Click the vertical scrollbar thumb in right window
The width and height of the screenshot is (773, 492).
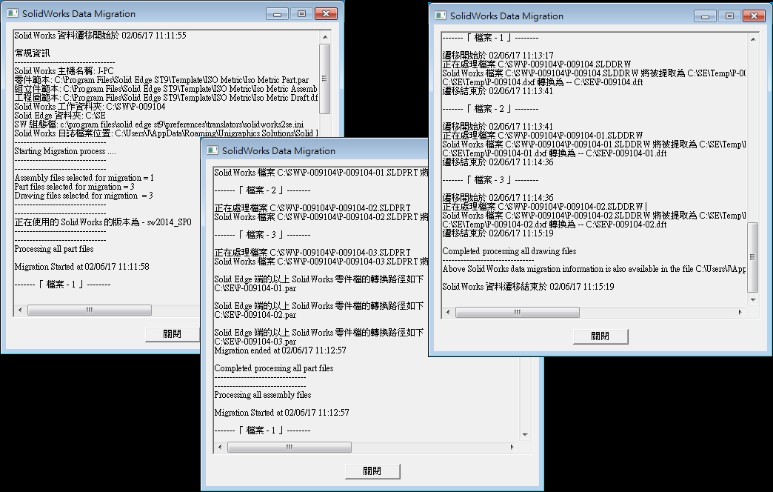pyautogui.click(x=753, y=257)
